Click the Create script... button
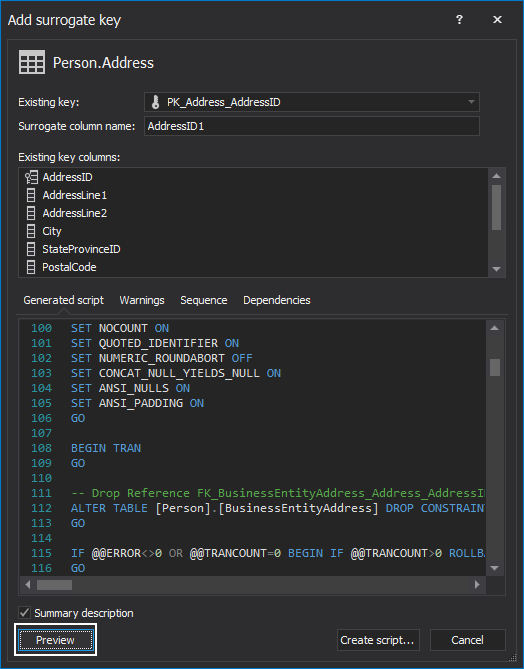The height and width of the screenshot is (669, 524). 378,640
